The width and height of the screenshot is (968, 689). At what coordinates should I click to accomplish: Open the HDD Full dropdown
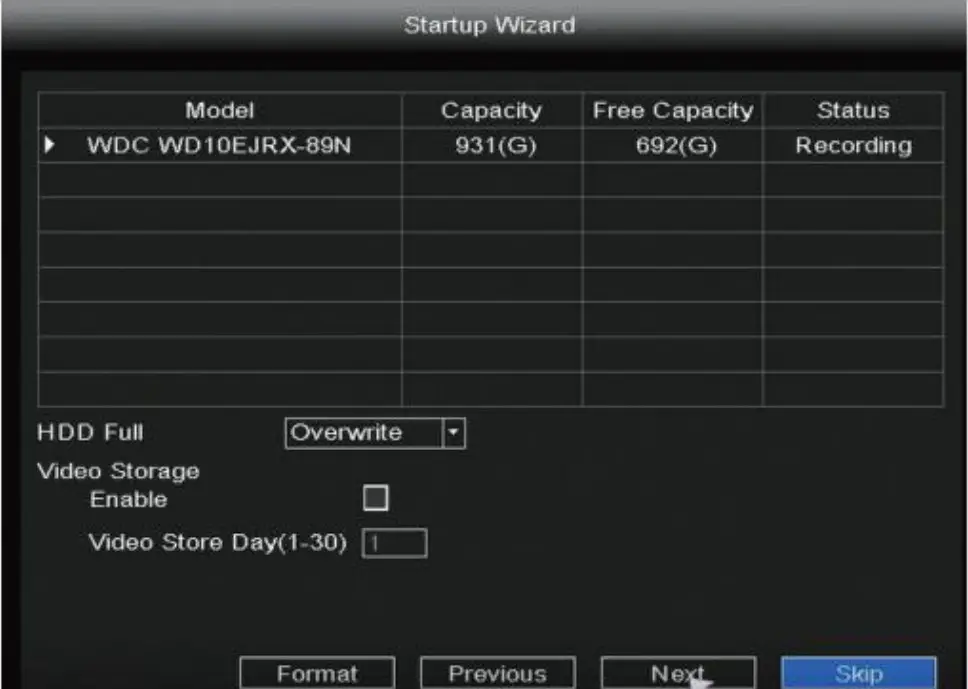375,432
